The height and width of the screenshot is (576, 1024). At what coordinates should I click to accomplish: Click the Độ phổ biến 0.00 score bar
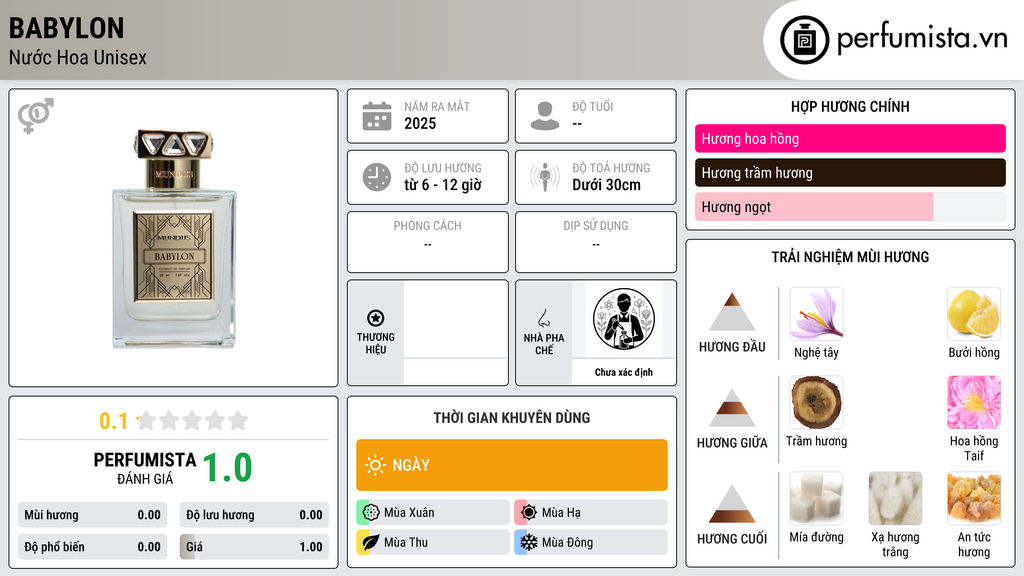(93, 547)
